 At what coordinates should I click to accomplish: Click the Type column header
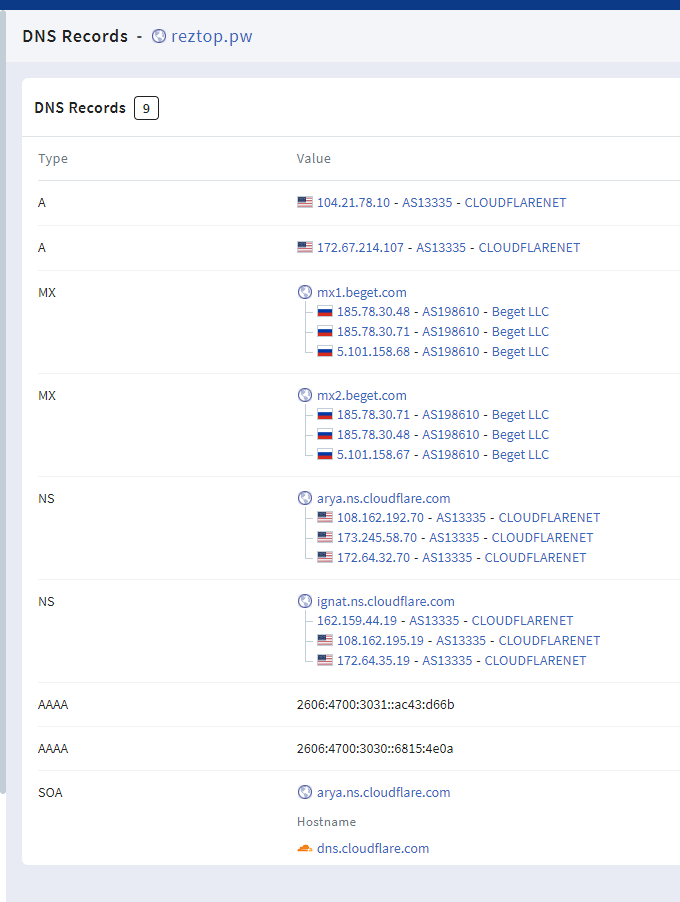click(x=53, y=159)
